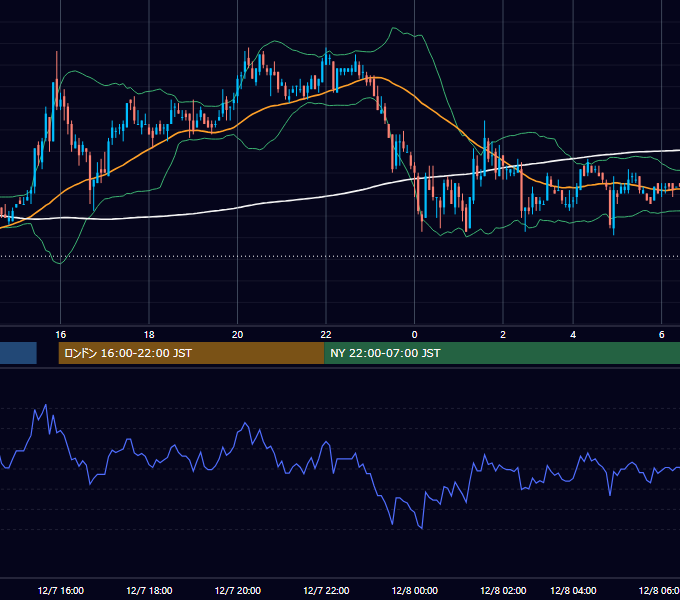Click the 12/7 20:00 date label
Screen dimensions: 680x600
(x=238, y=591)
